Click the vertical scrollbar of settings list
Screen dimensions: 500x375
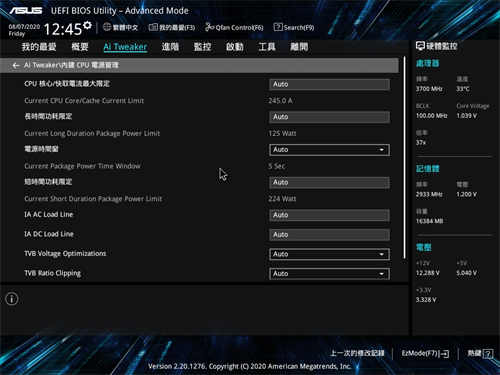[x=404, y=157]
